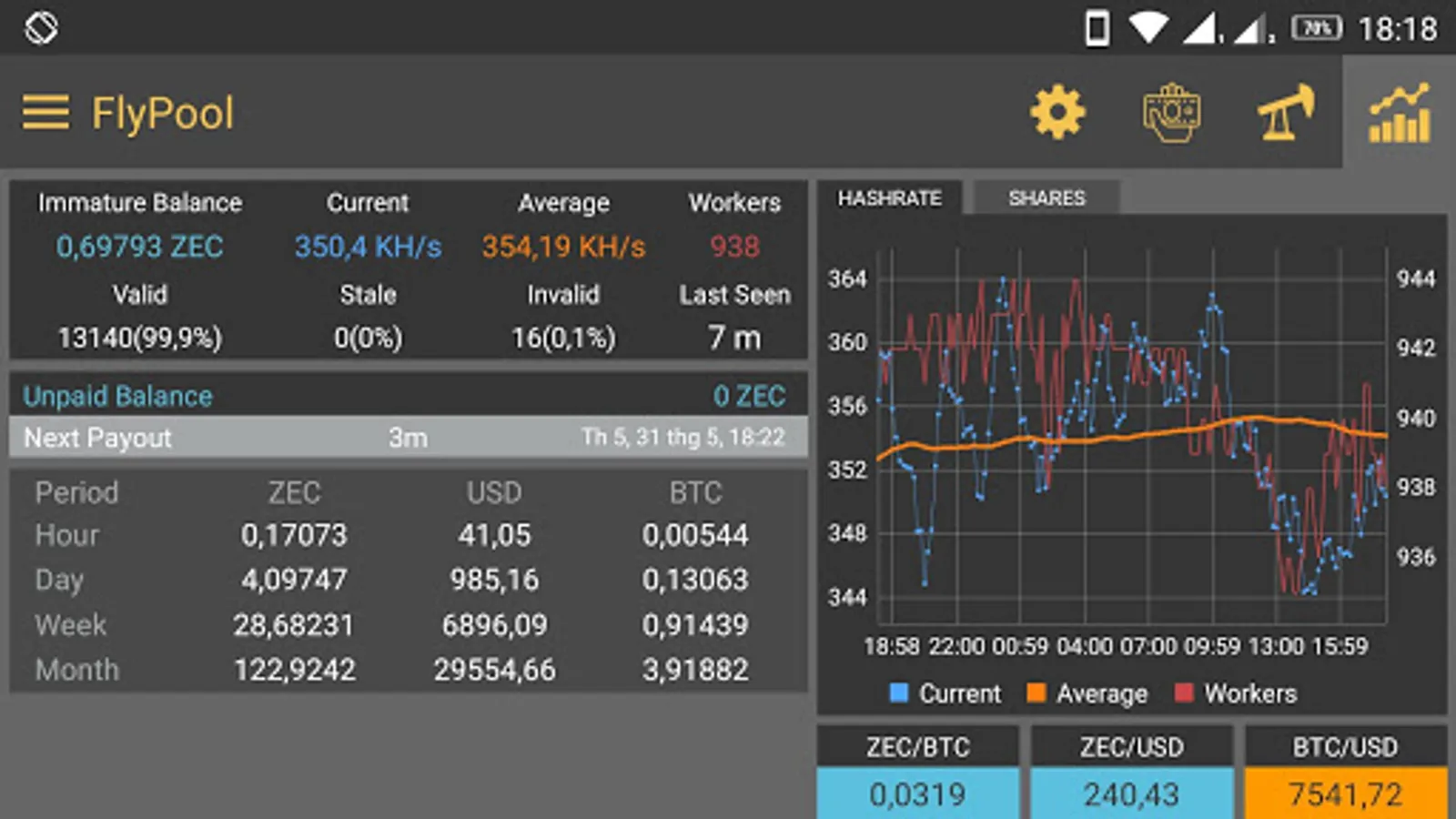
Task: Switch to the SHARES tab
Action: 1046,197
